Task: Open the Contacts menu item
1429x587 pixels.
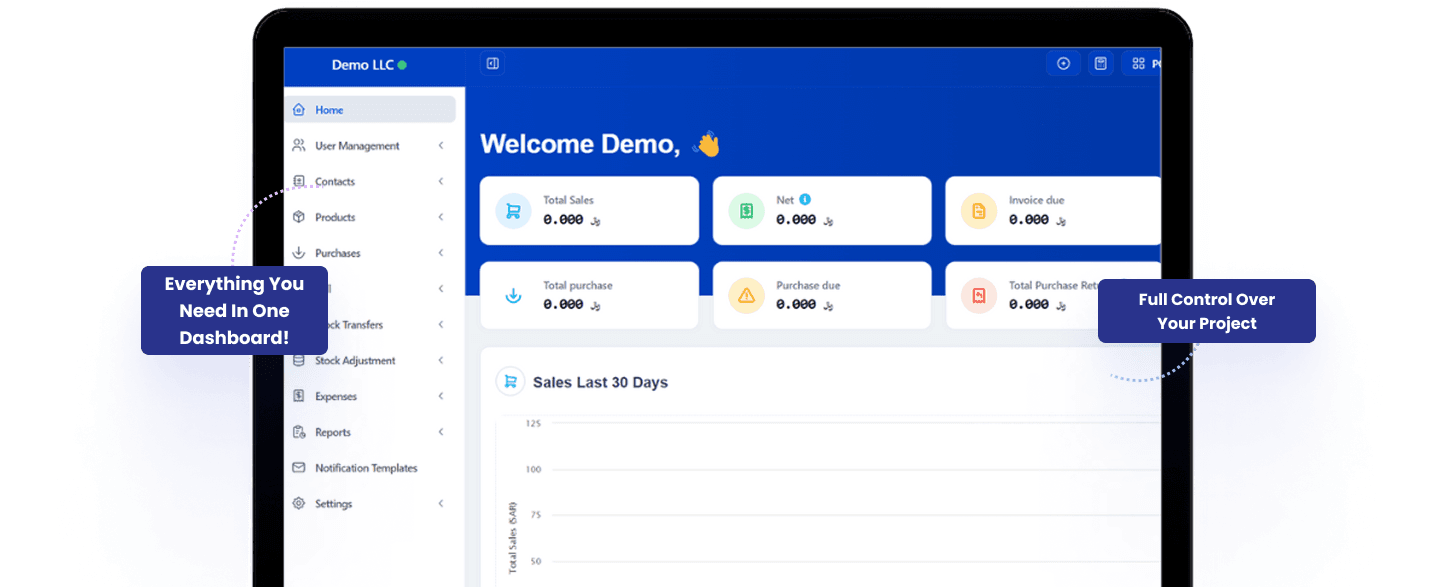Action: coord(369,182)
